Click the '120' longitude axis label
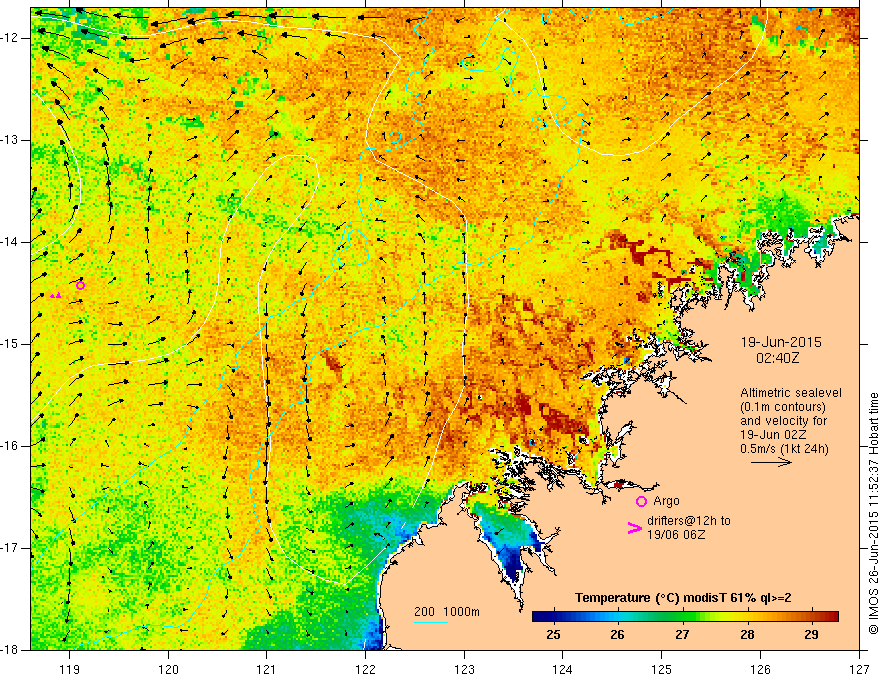 tap(168, 669)
